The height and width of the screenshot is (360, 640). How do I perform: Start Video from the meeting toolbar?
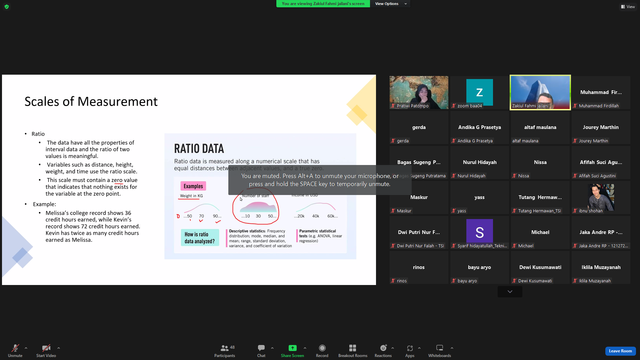[x=46, y=350]
